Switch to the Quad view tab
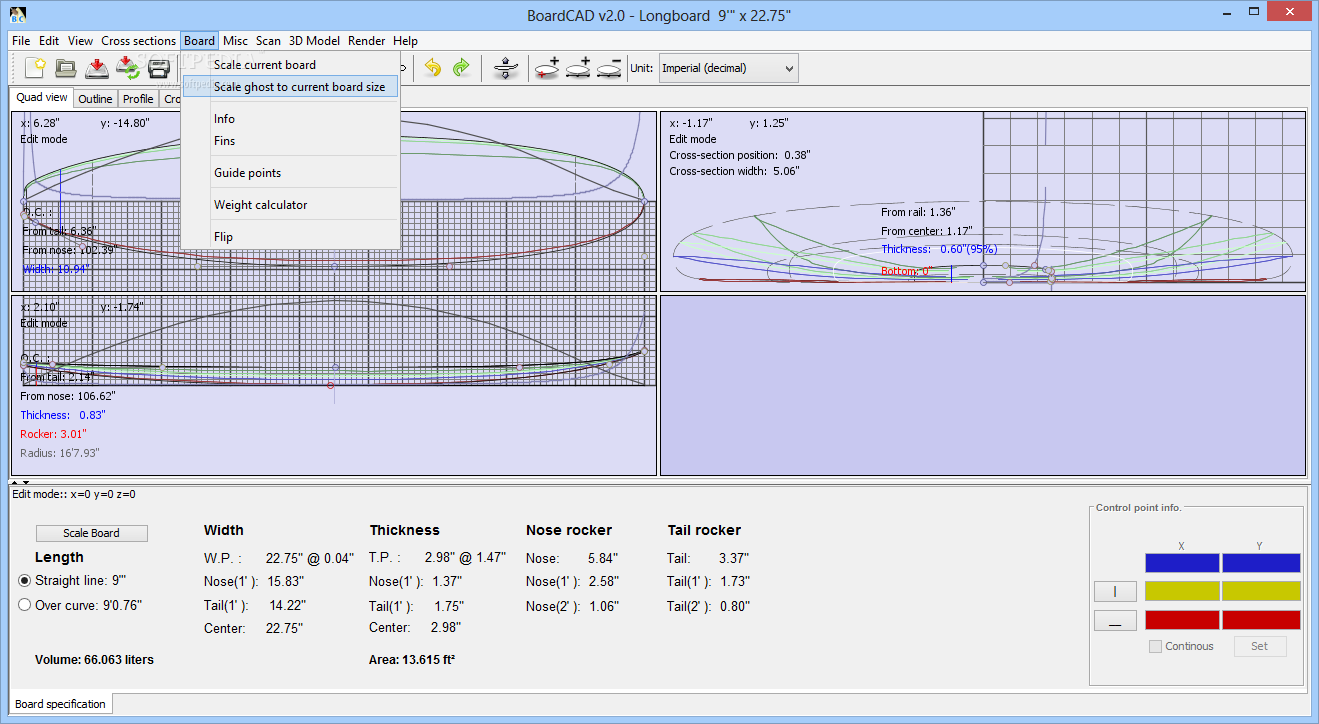The image size is (1319, 724). point(42,98)
